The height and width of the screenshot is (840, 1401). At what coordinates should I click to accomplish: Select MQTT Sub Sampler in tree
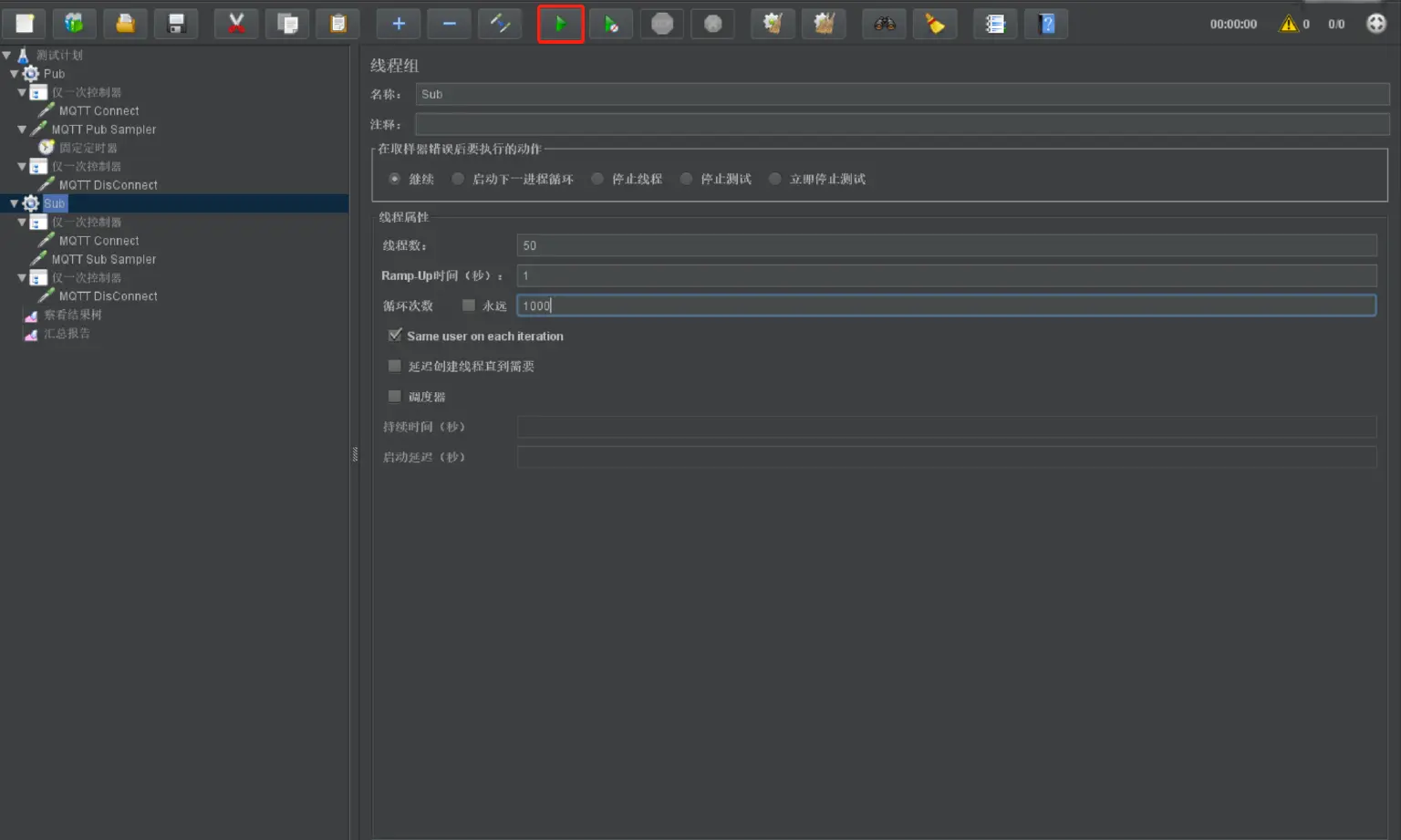point(103,259)
